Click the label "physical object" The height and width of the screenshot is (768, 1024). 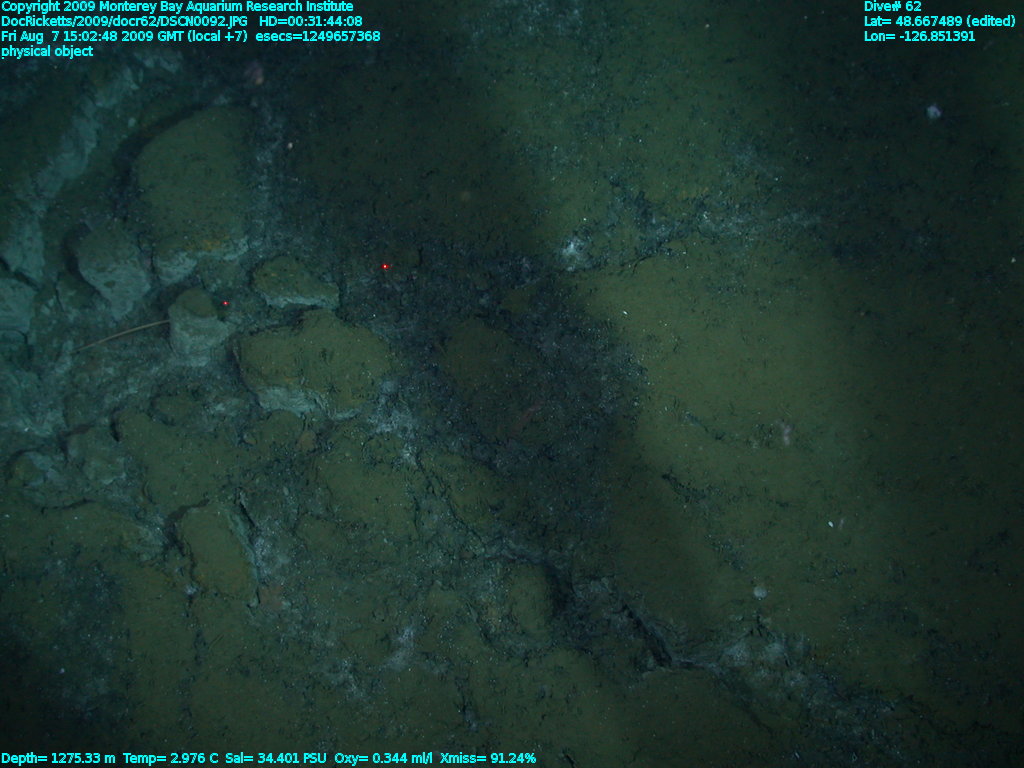47,52
